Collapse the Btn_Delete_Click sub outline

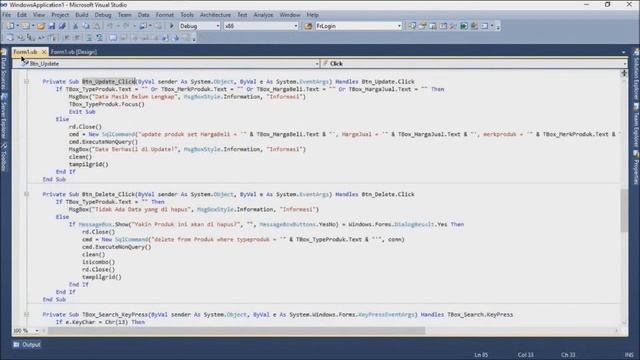(x=27, y=194)
